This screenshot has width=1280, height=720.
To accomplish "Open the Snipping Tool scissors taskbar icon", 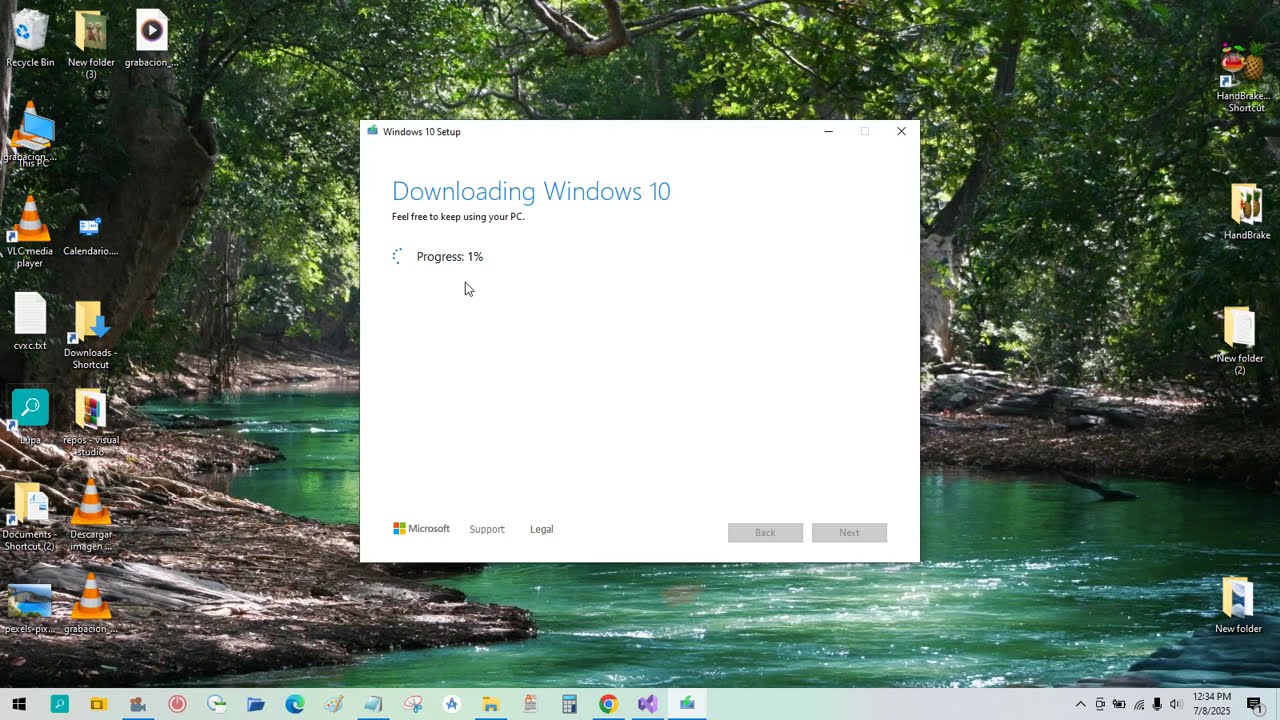I will pos(412,704).
